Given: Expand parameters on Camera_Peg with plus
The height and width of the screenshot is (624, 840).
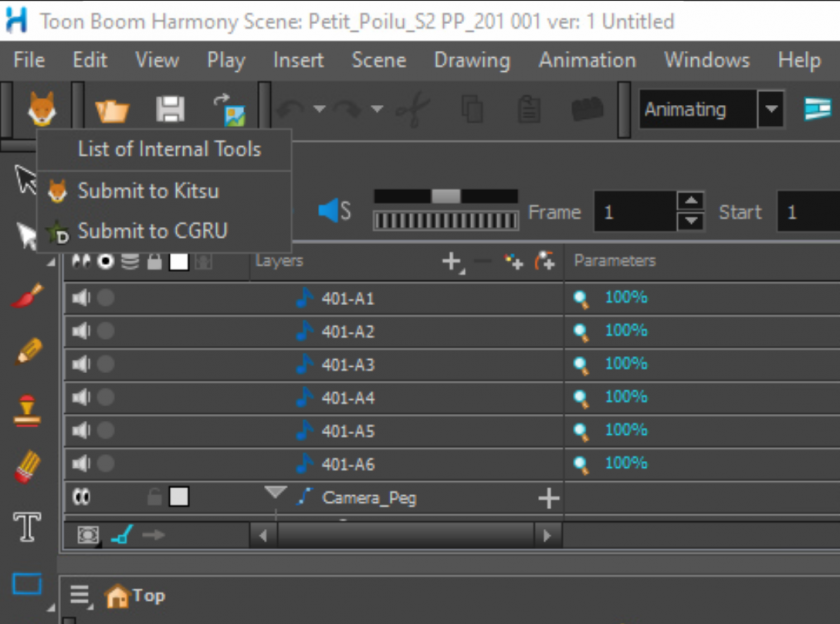Looking at the screenshot, I should (x=549, y=498).
